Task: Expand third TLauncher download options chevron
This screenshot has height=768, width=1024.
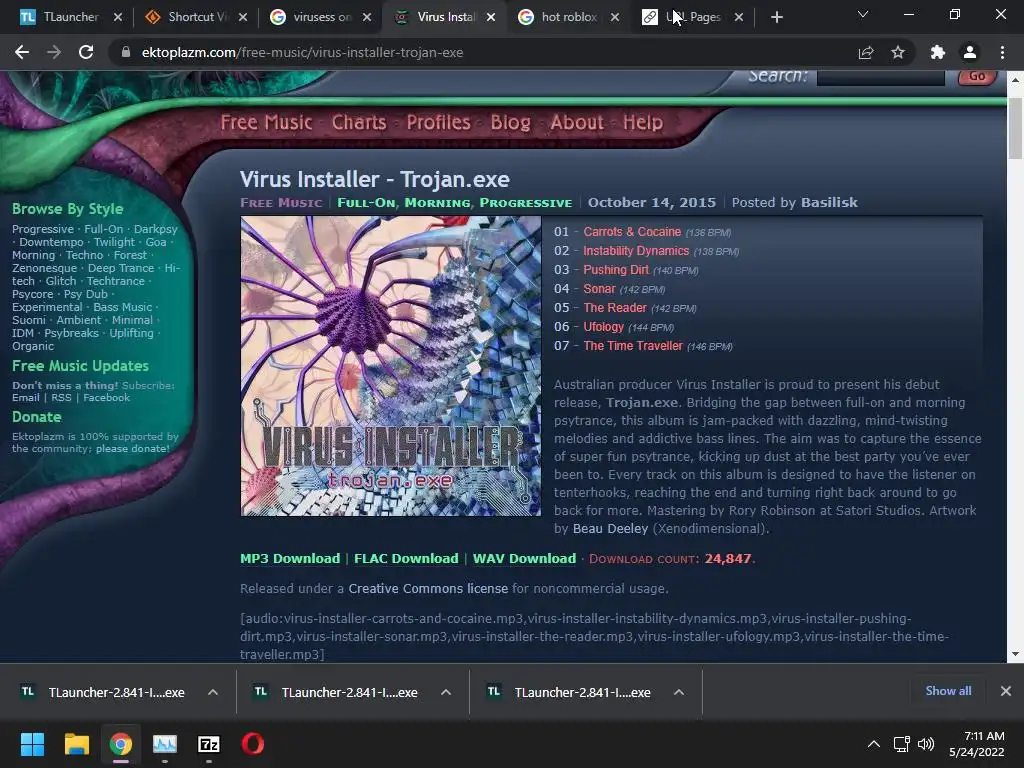Action: pos(679,692)
